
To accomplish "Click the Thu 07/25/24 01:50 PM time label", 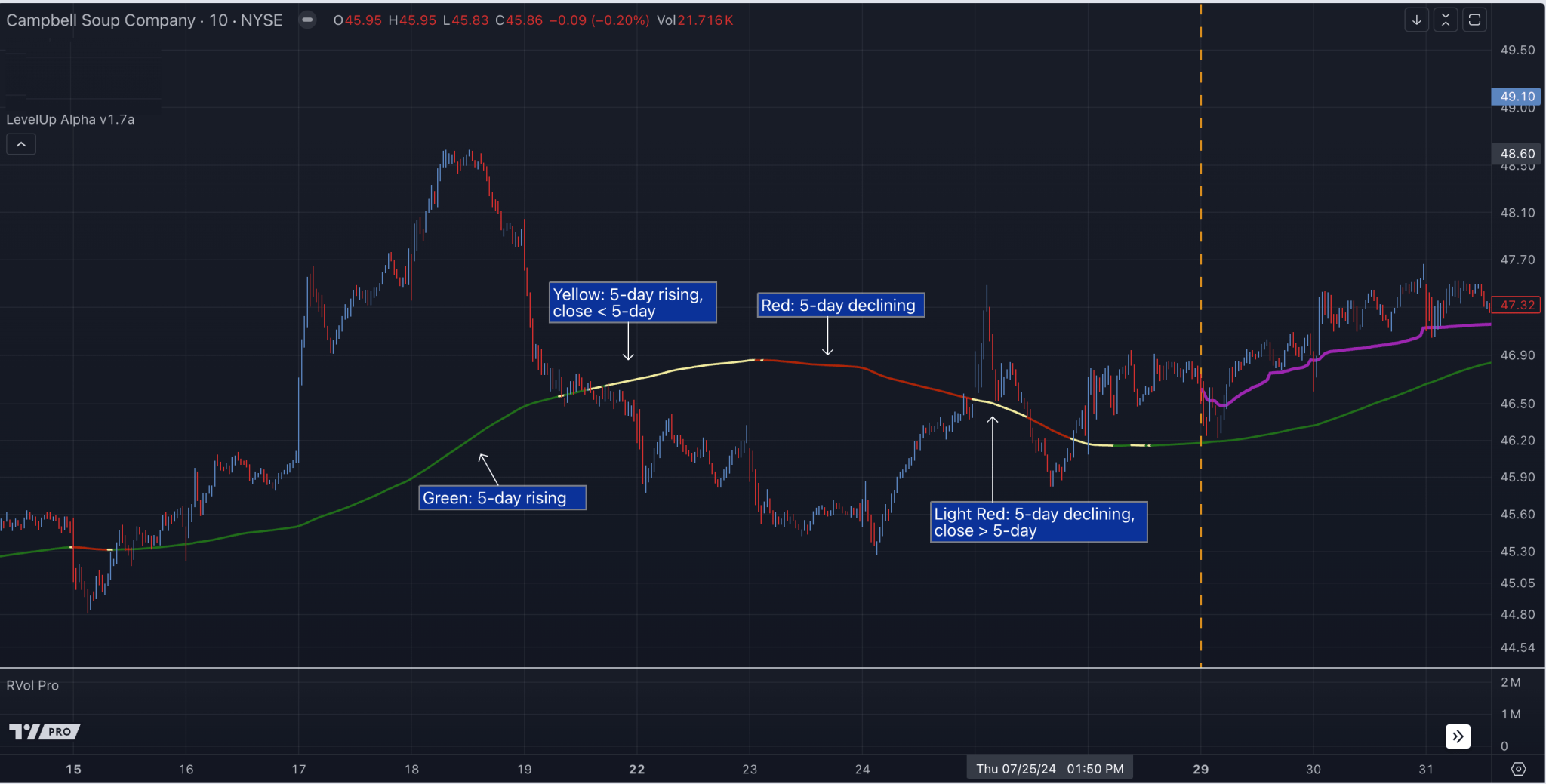I will point(1049,769).
